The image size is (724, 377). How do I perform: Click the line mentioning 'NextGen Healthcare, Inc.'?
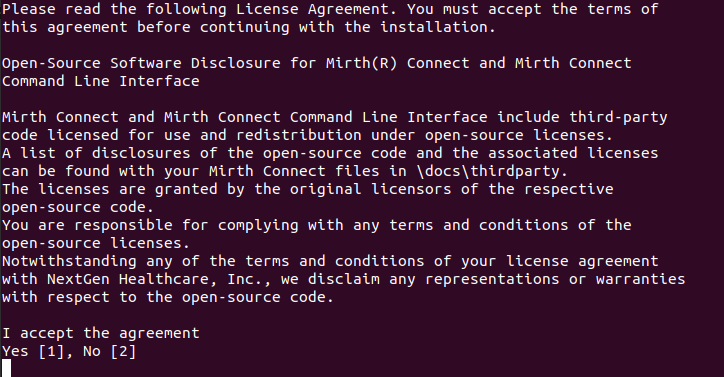click(x=344, y=279)
